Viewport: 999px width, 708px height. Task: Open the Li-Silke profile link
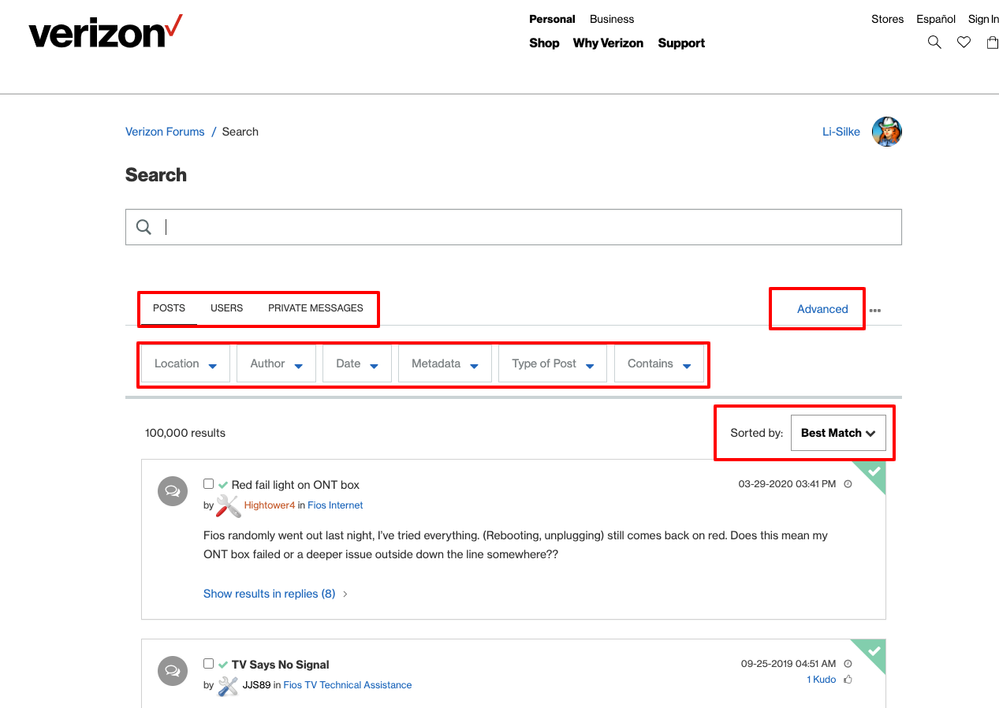pyautogui.click(x=841, y=132)
